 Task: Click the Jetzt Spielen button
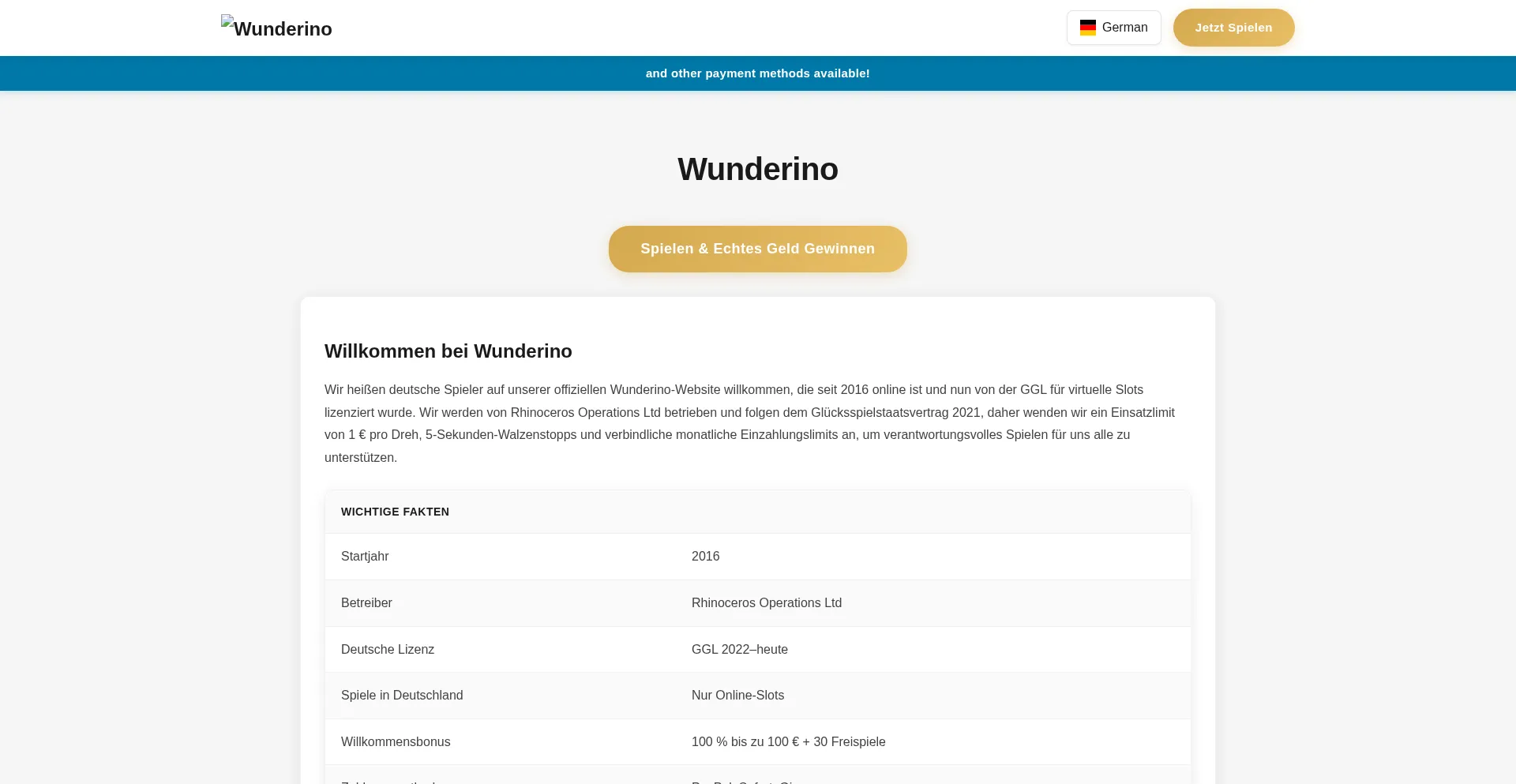[x=1233, y=28]
